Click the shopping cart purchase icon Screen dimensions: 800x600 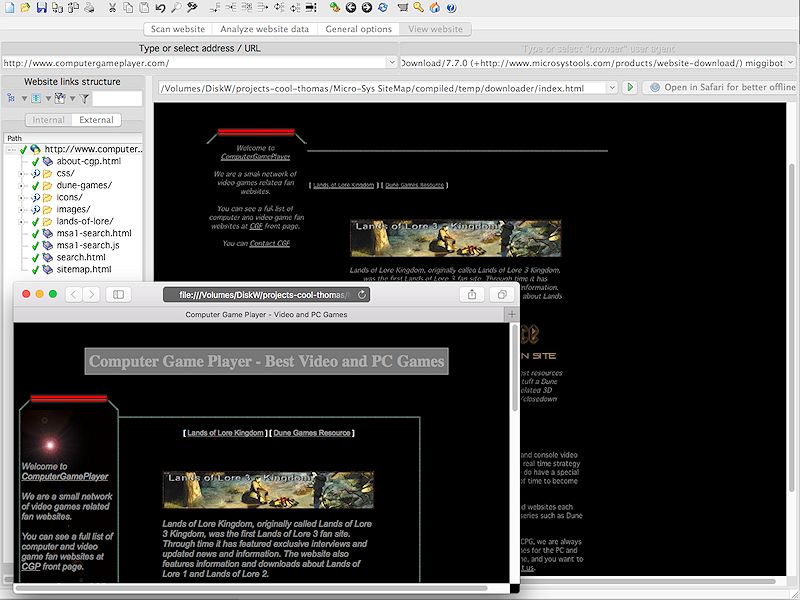tap(403, 8)
